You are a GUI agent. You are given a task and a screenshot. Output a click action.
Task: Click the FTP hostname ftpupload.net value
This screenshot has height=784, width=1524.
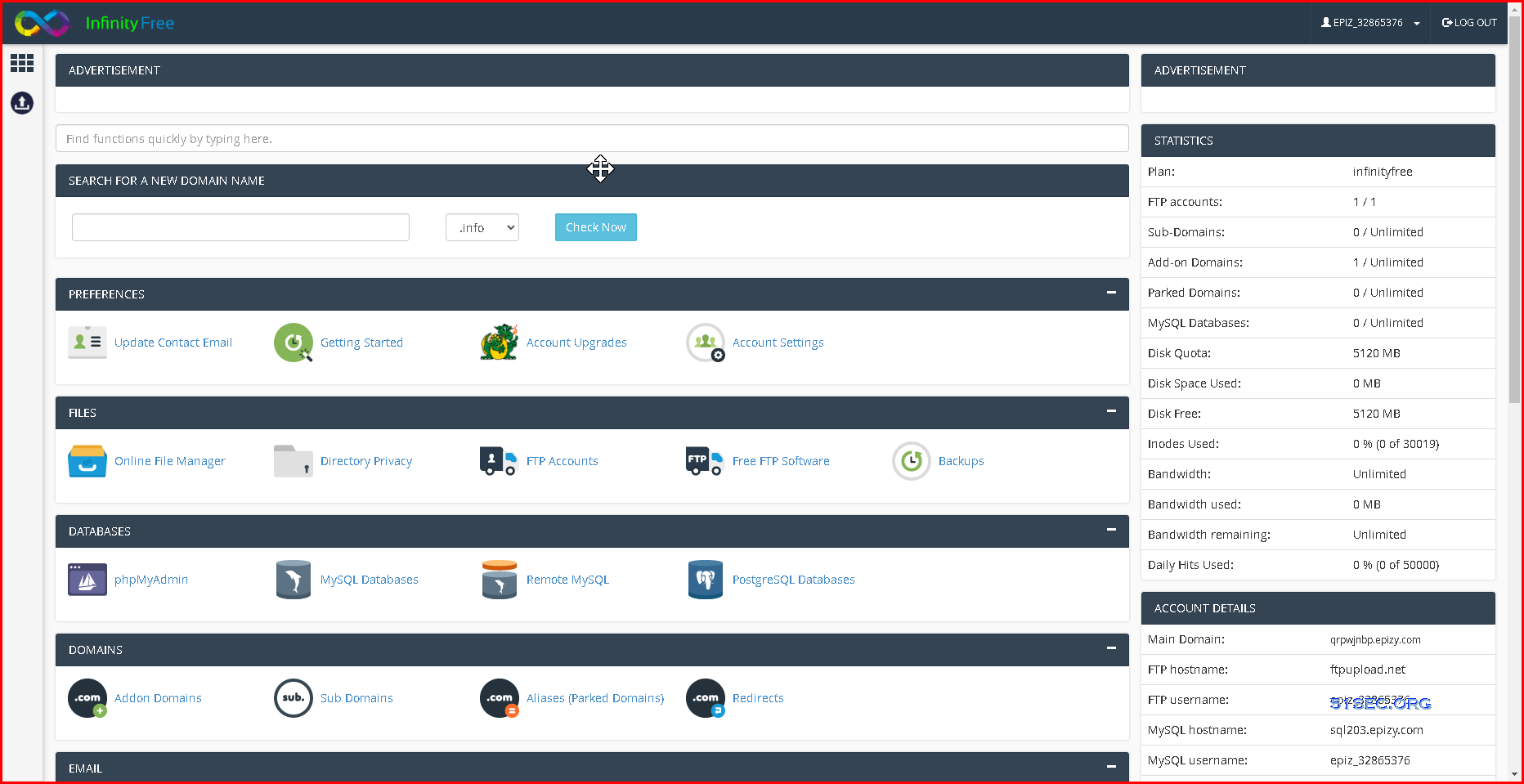point(1368,670)
